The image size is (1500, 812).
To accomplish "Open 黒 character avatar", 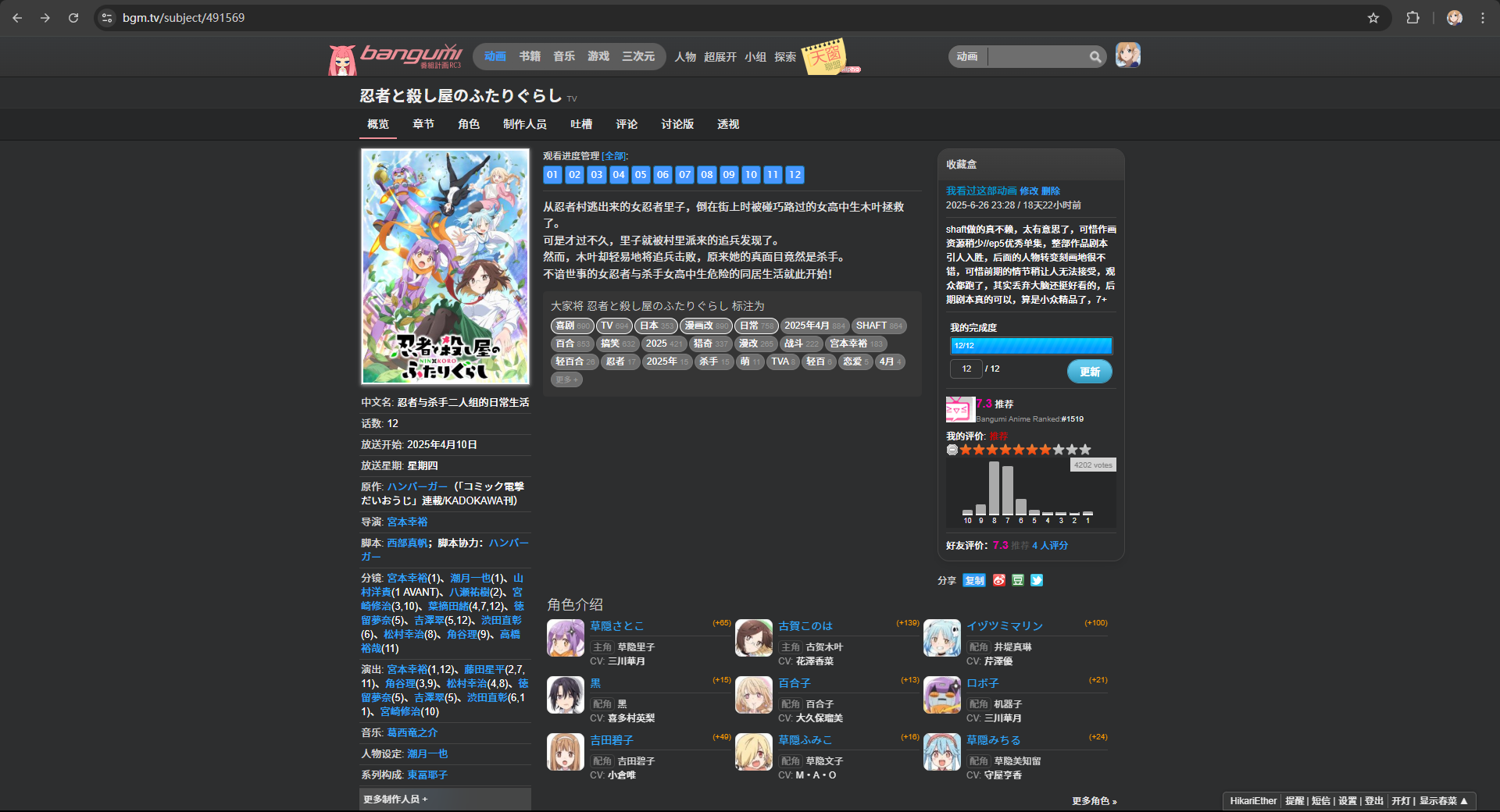I will coord(566,695).
